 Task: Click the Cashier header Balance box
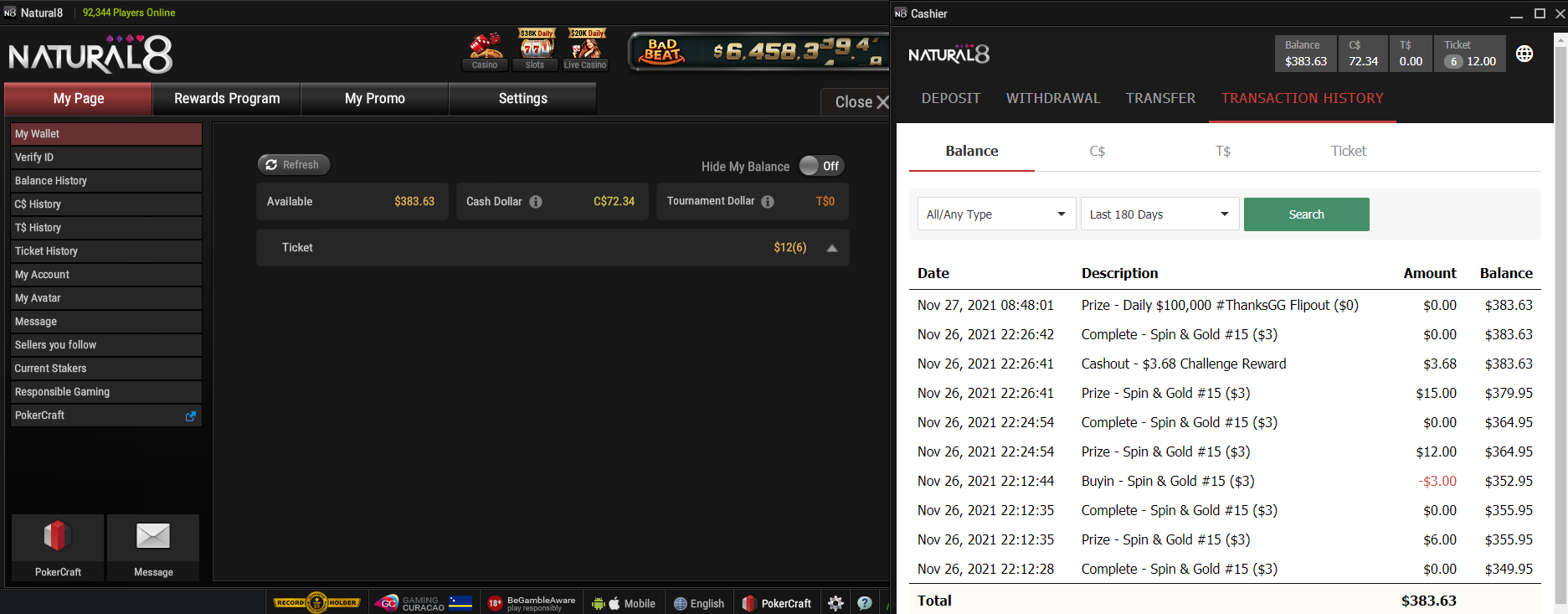pos(1306,54)
